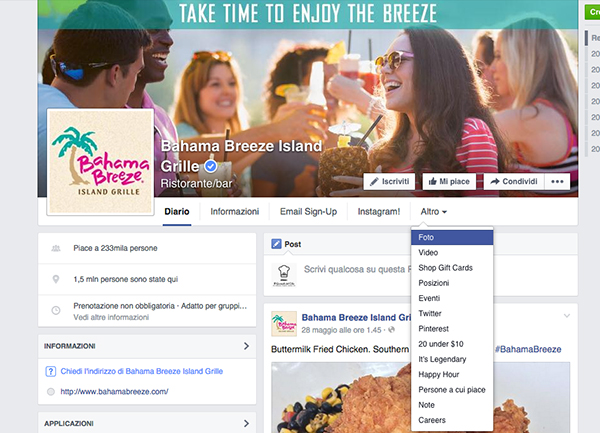Click Vedi altre informazioni link
This screenshot has width=600, height=433.
pos(111,317)
